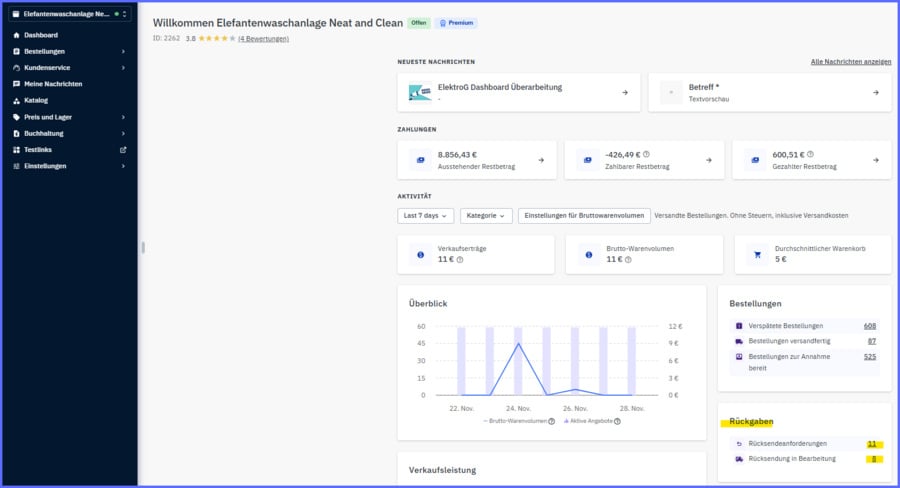Open the Dashboard home icon

point(16,35)
